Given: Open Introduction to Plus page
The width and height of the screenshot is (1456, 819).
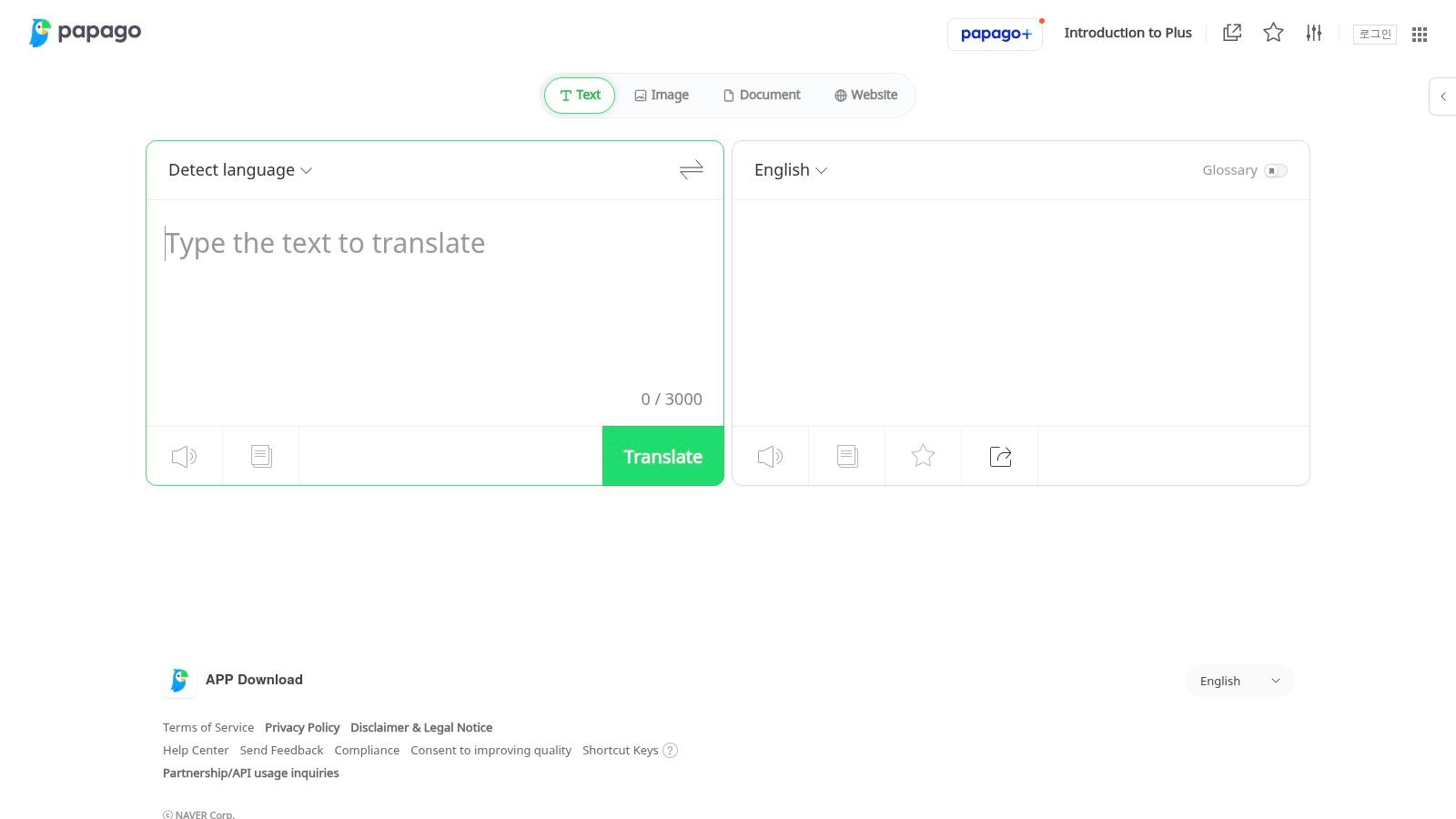Looking at the screenshot, I should click(1127, 33).
